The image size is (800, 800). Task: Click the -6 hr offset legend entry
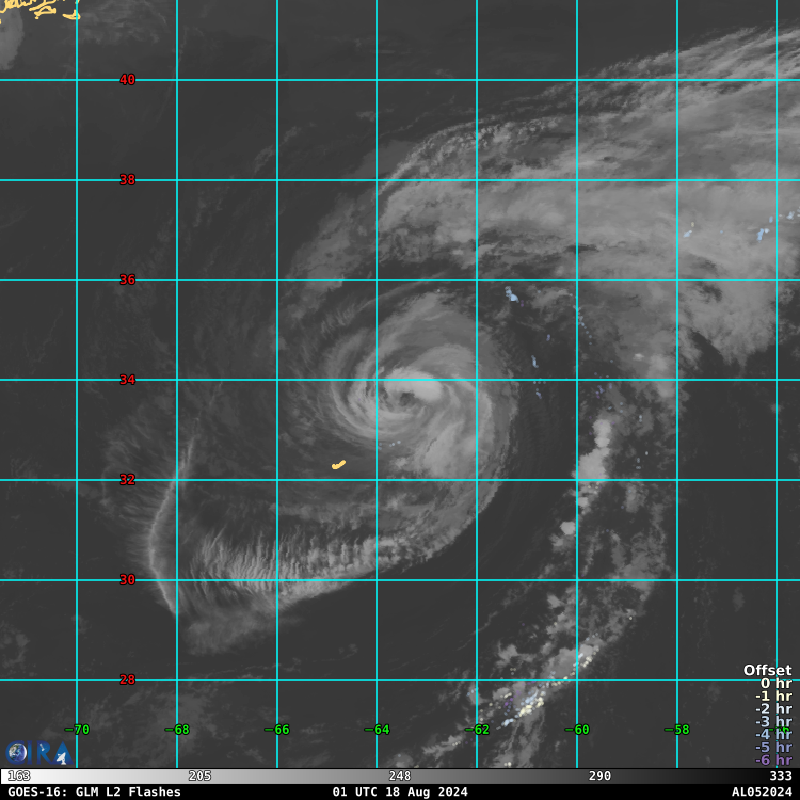[x=773, y=760]
